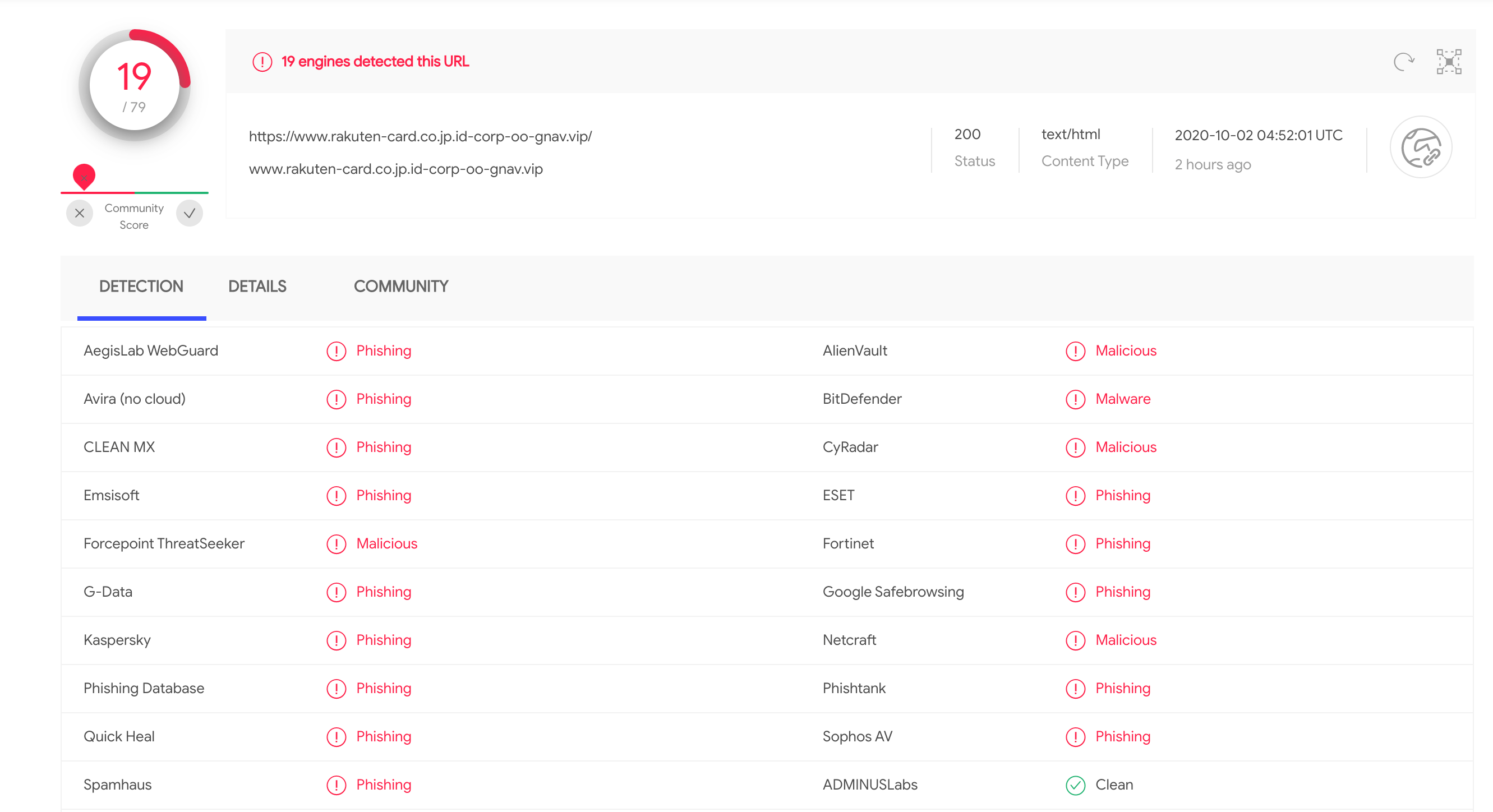Click the full https rakuten-card URL text
Image resolution: width=1493 pixels, height=812 pixels.
[x=420, y=136]
